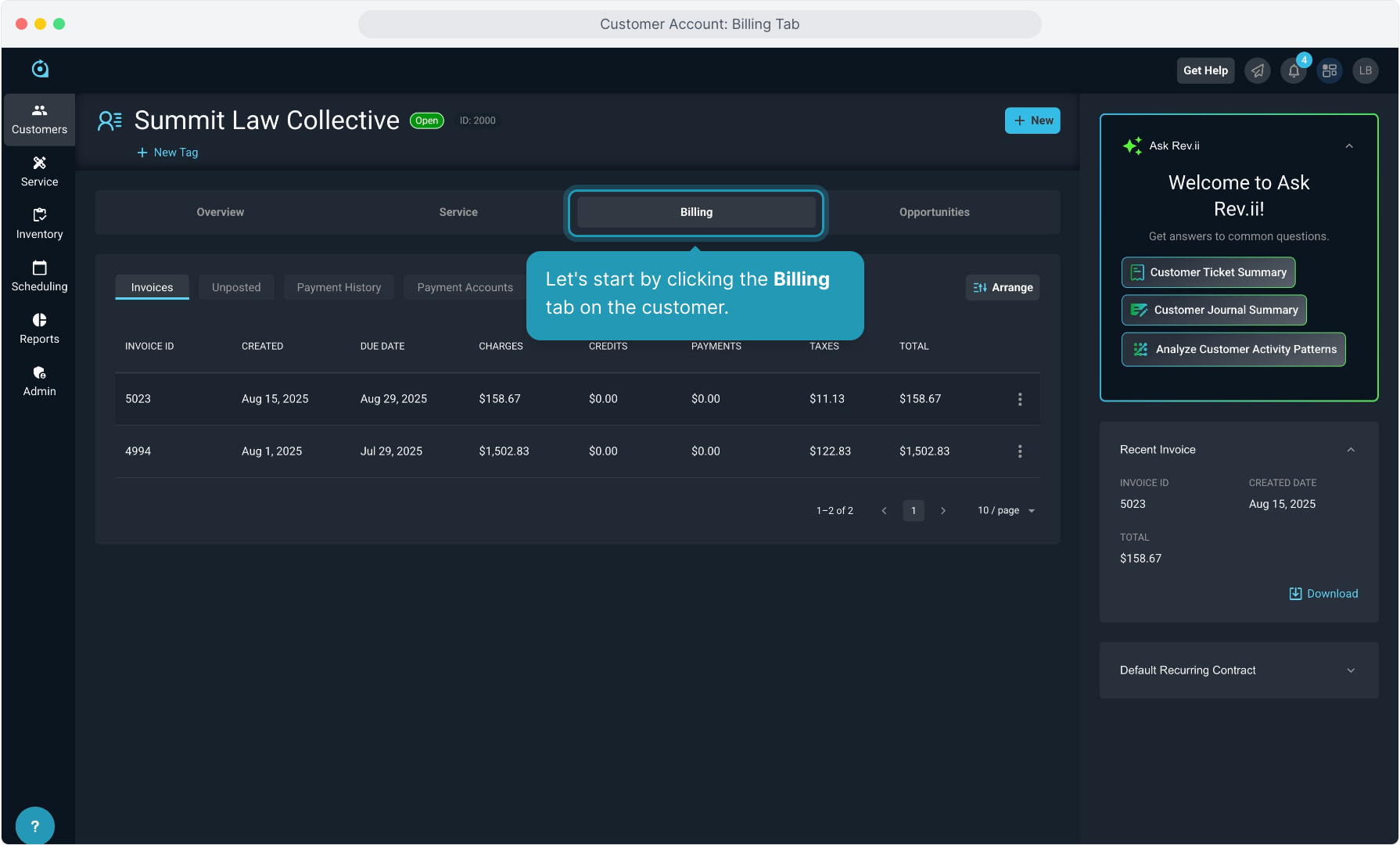Viewport: 1400px width, 845px height.
Task: Open the notifications bell icon
Action: (1294, 71)
